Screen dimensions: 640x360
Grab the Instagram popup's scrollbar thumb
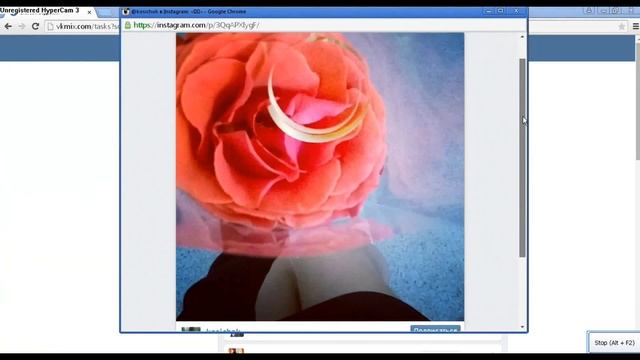point(522,158)
